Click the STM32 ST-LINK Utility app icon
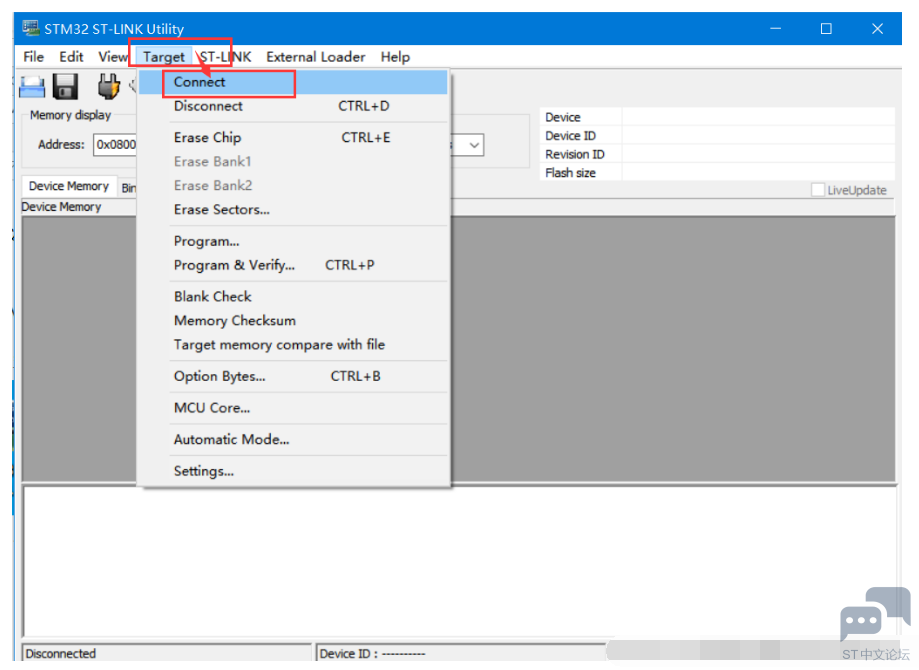Screen dimensions: 919x670 click(x=30, y=28)
